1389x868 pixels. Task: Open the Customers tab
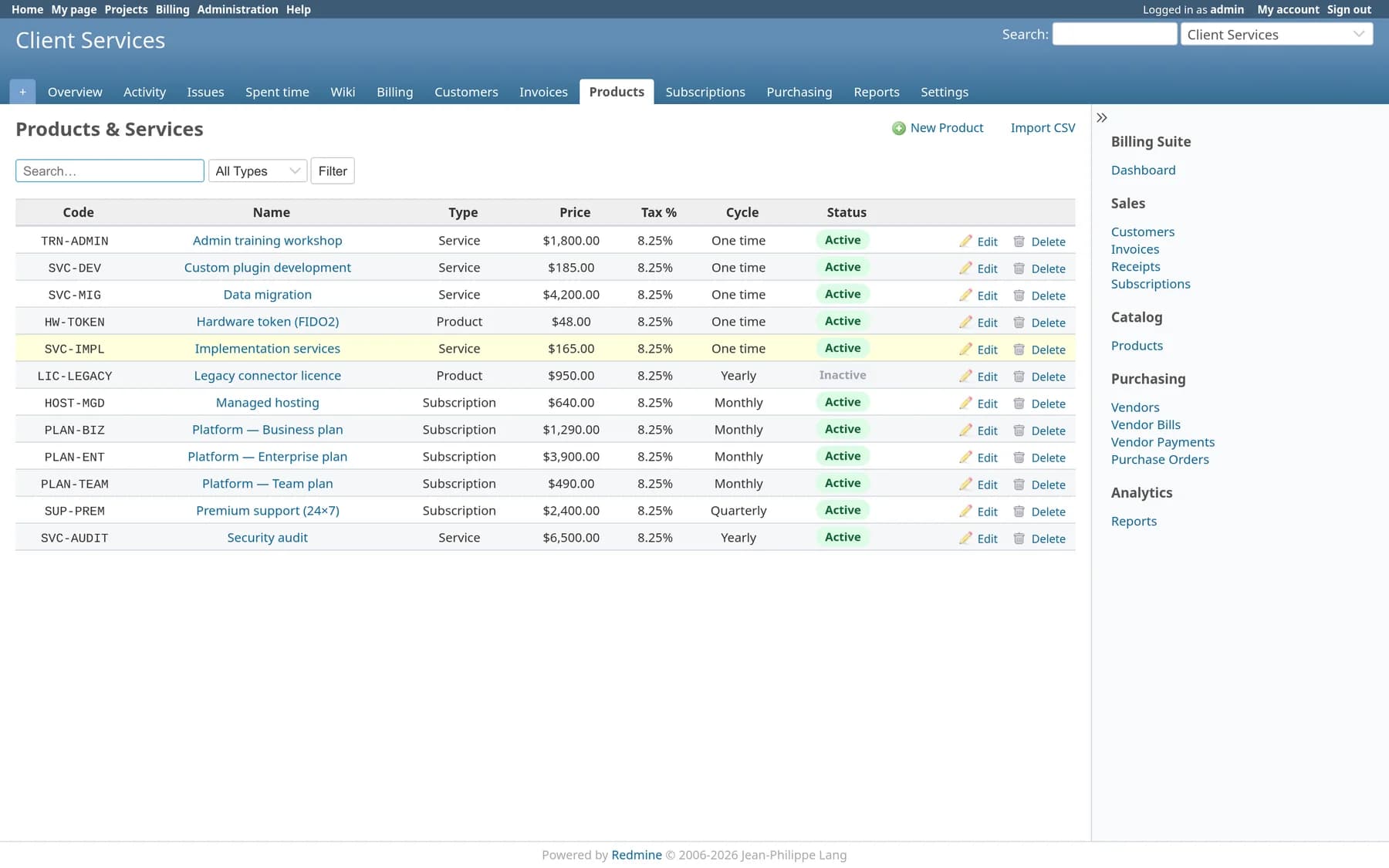(x=466, y=92)
